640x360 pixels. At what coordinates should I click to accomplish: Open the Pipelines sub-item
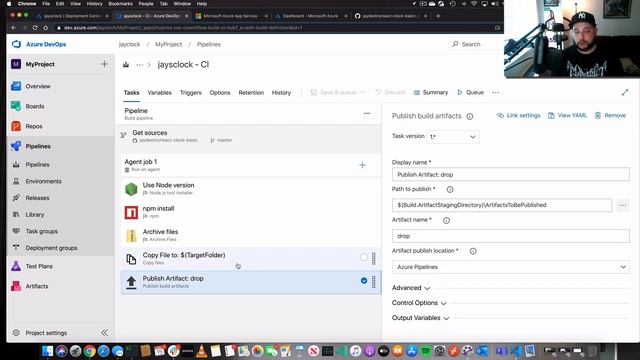coord(37,164)
